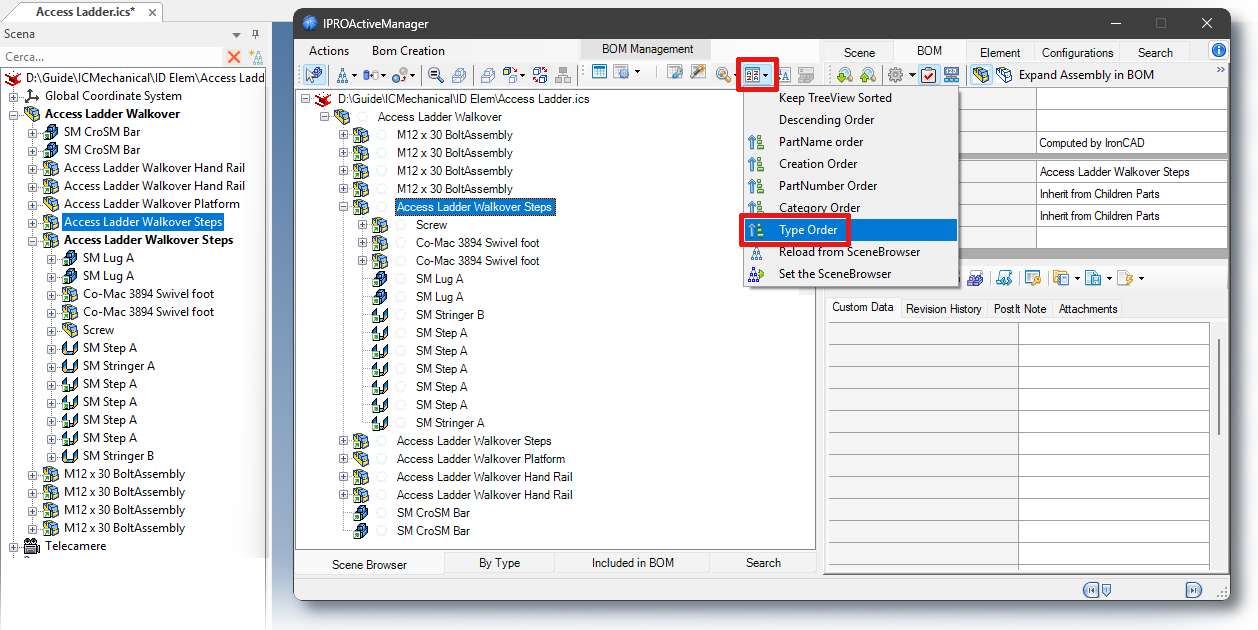Expand Global Coordinate System tree node

point(14,97)
